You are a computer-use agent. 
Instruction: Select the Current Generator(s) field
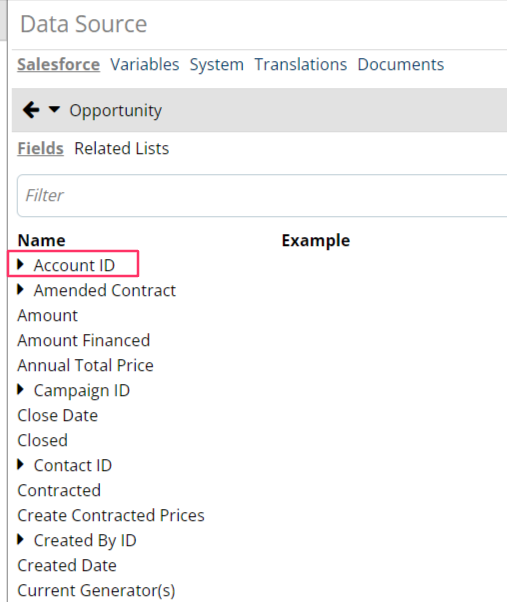[96, 590]
